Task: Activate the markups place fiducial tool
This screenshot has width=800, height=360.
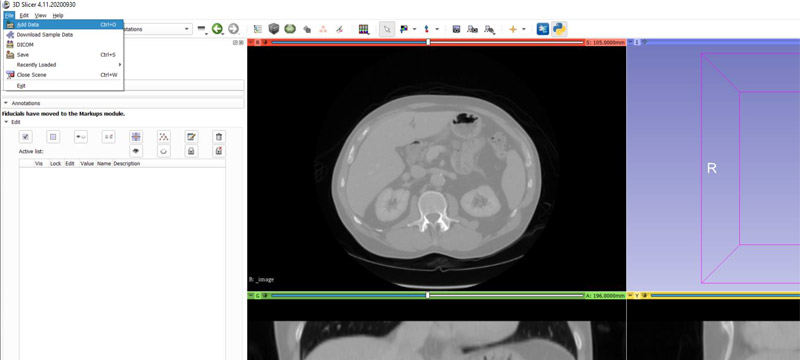Action: pos(427,29)
